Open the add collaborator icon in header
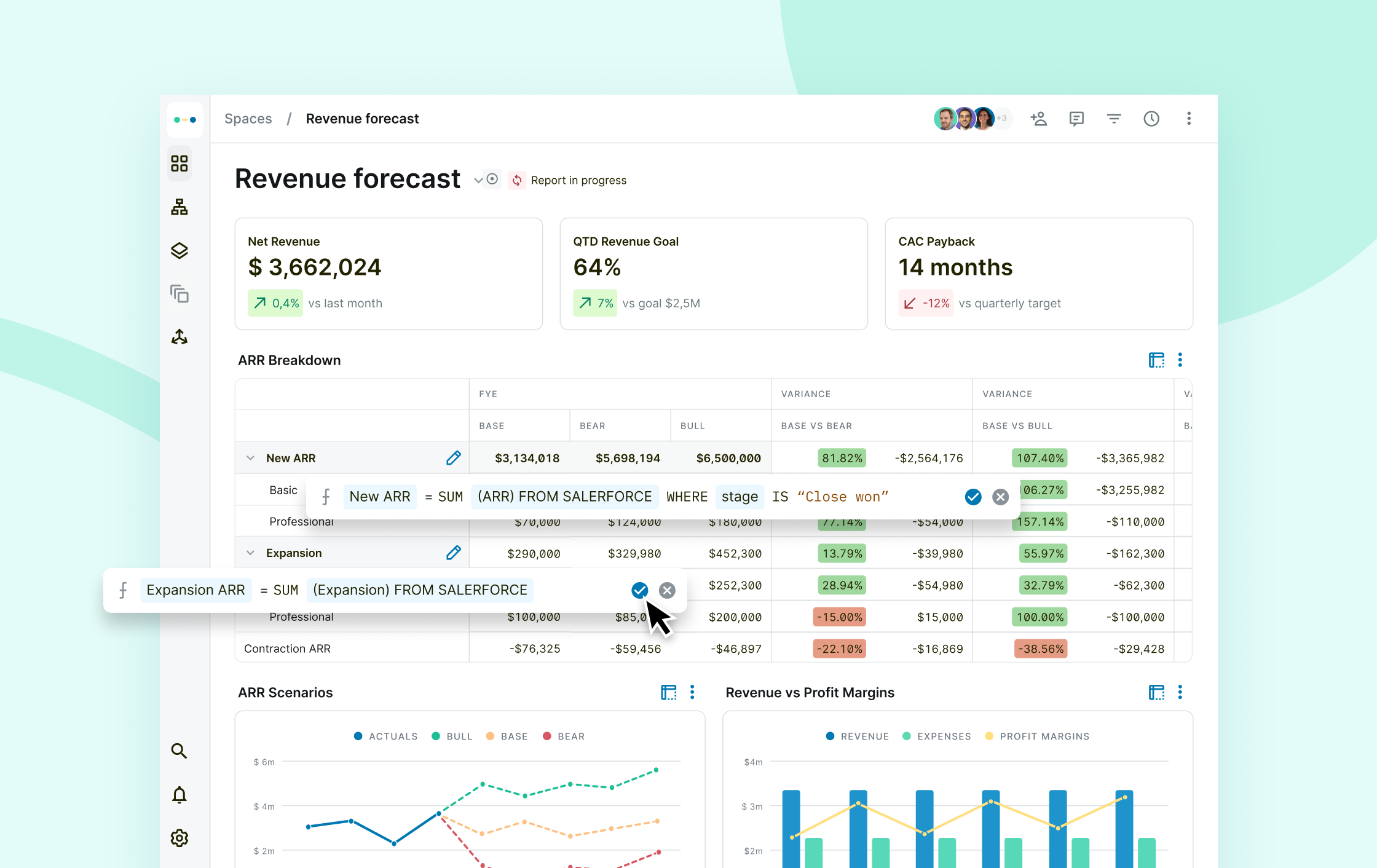 (x=1039, y=118)
